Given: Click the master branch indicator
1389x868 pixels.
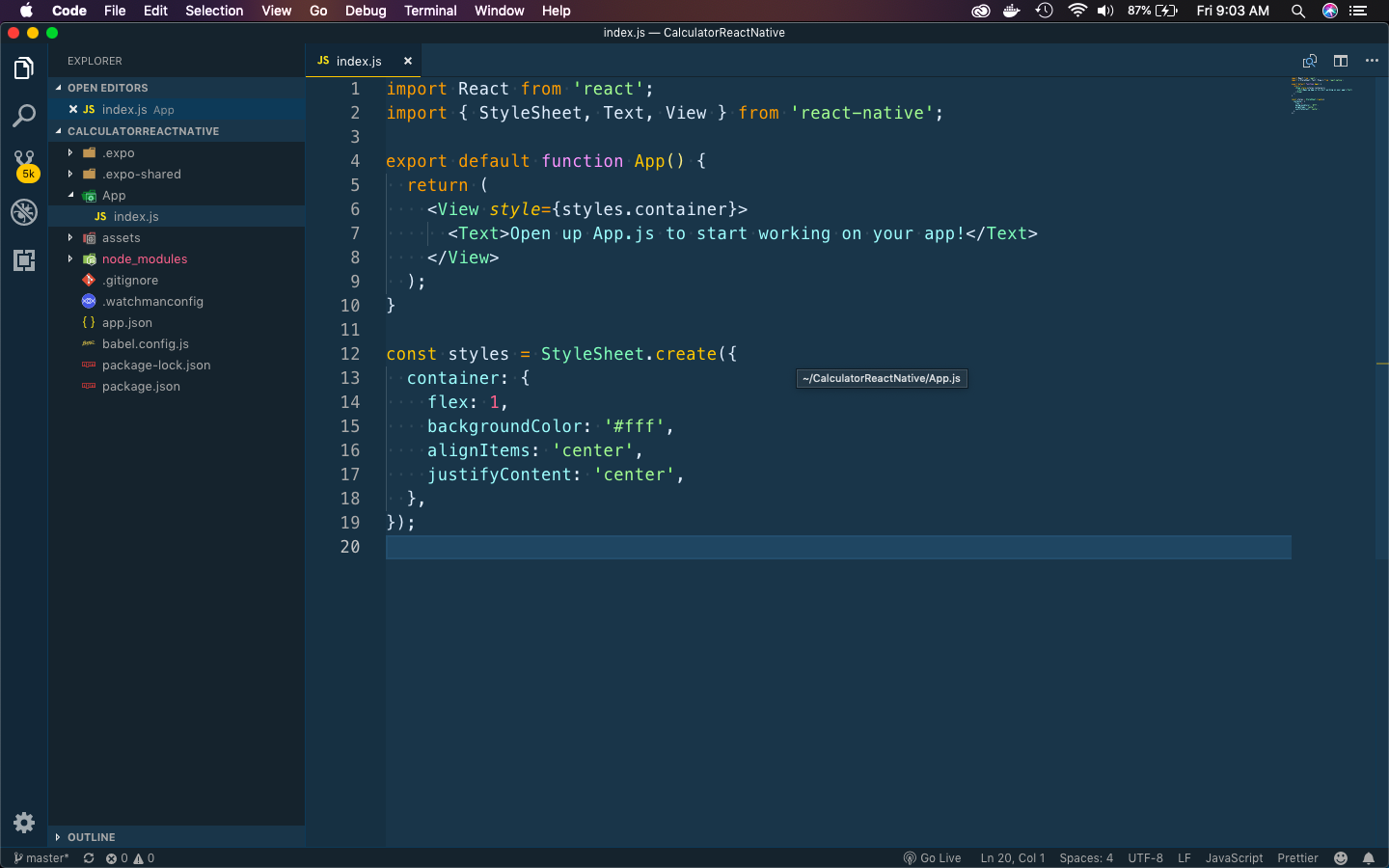Looking at the screenshot, I should (41, 858).
